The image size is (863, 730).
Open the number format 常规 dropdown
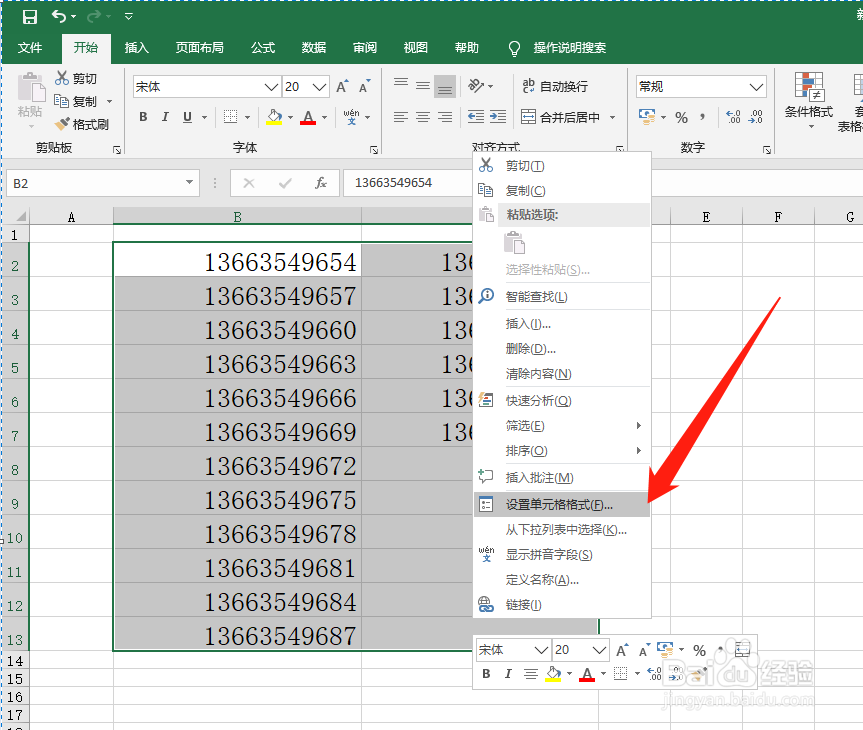point(757,87)
